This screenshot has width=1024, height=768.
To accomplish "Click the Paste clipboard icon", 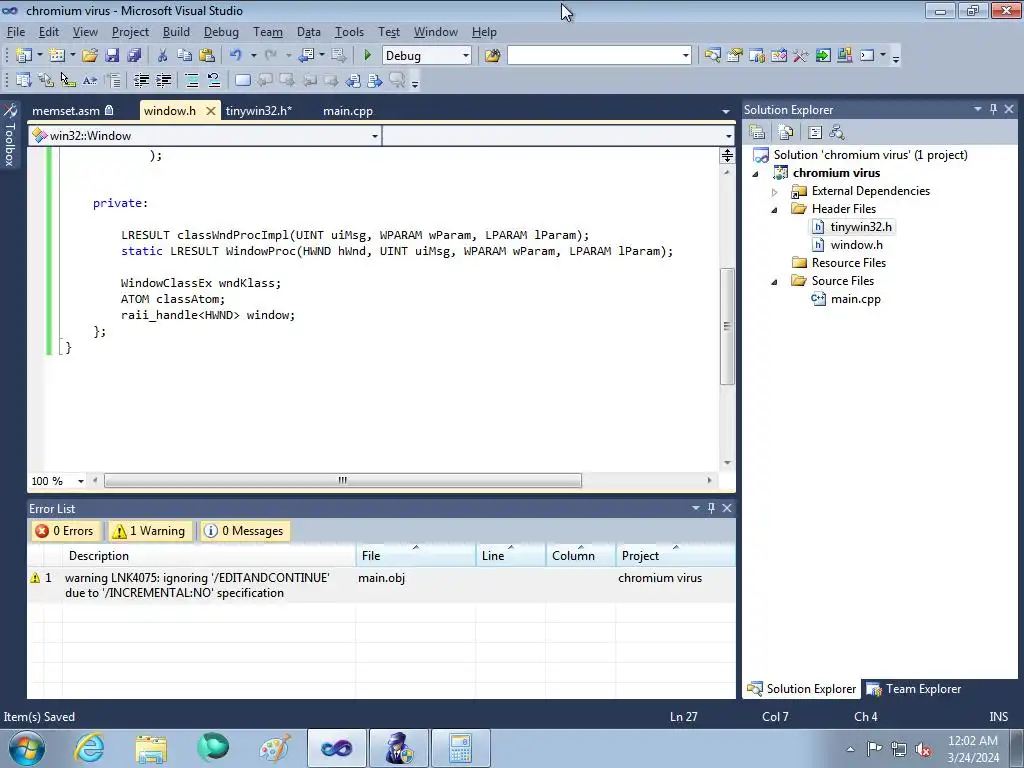I will tap(207, 56).
